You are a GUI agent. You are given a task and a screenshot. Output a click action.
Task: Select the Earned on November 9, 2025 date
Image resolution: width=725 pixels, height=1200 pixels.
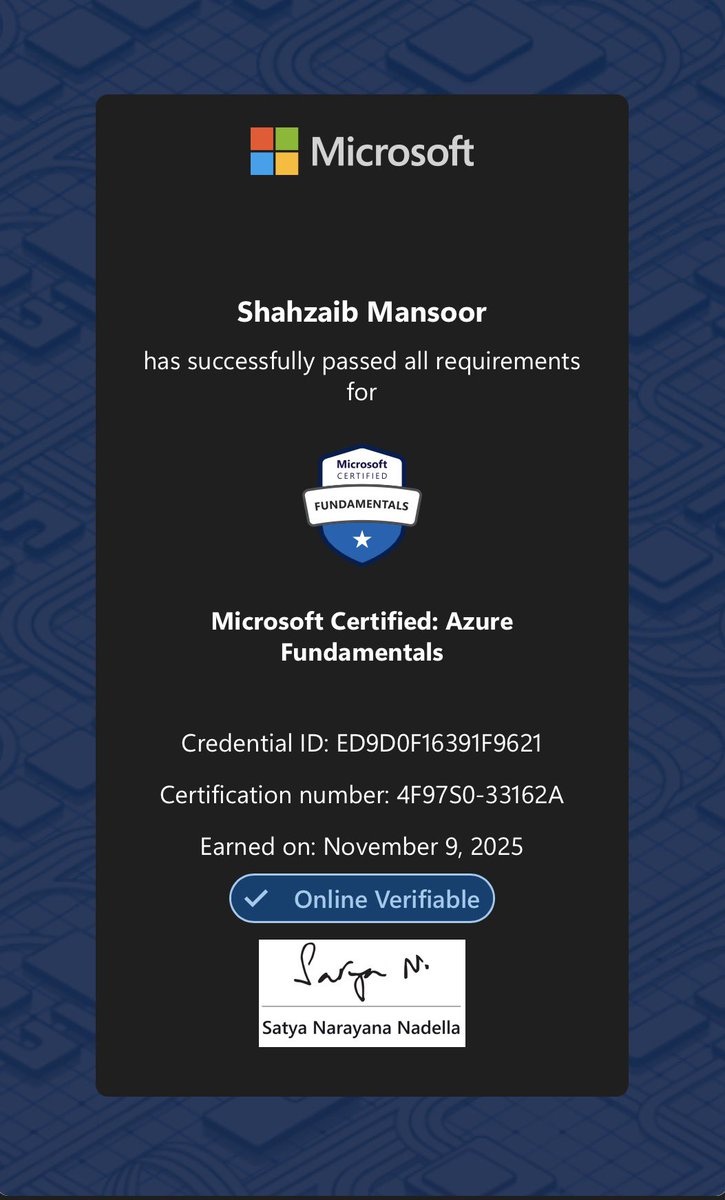tap(362, 847)
